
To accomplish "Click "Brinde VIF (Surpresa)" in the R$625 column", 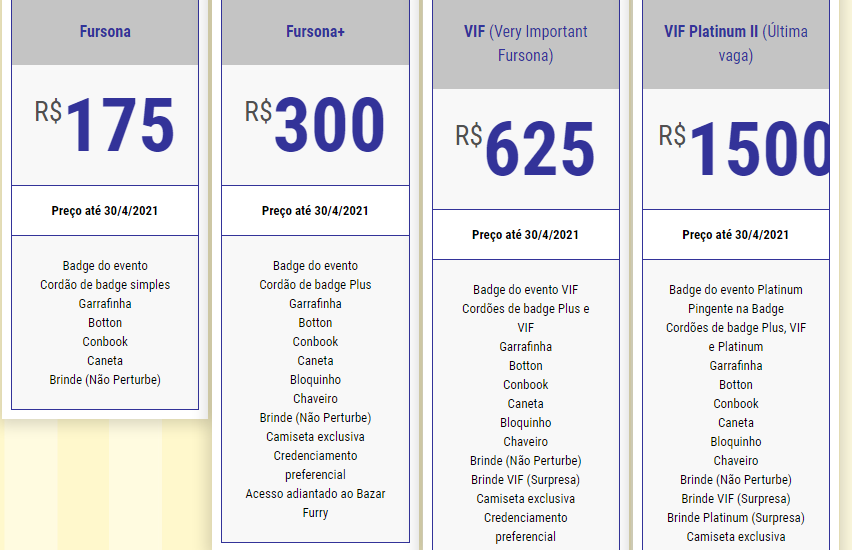I will pyautogui.click(x=526, y=480).
